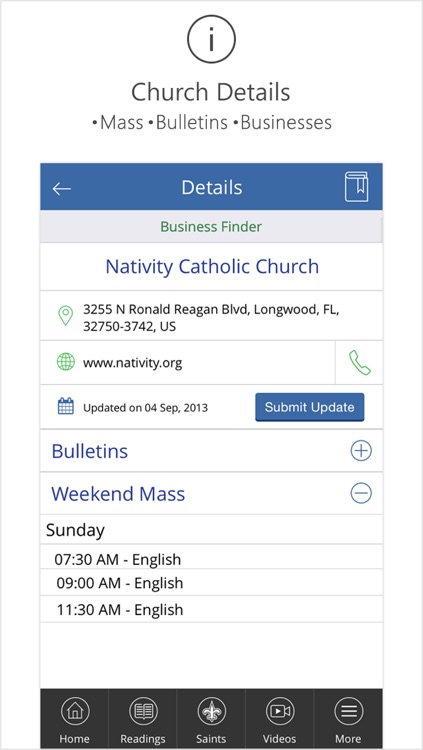Open the bookmark book icon in header
The height and width of the screenshot is (750, 423).
[356, 187]
